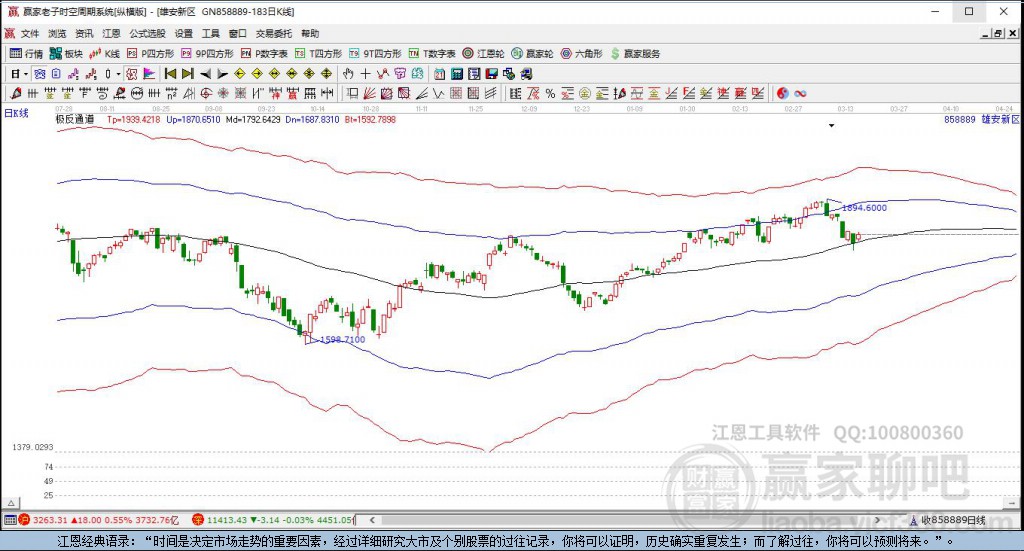Restore the inner MDI child window
This screenshot has height=551, width=1024.
click(998, 33)
